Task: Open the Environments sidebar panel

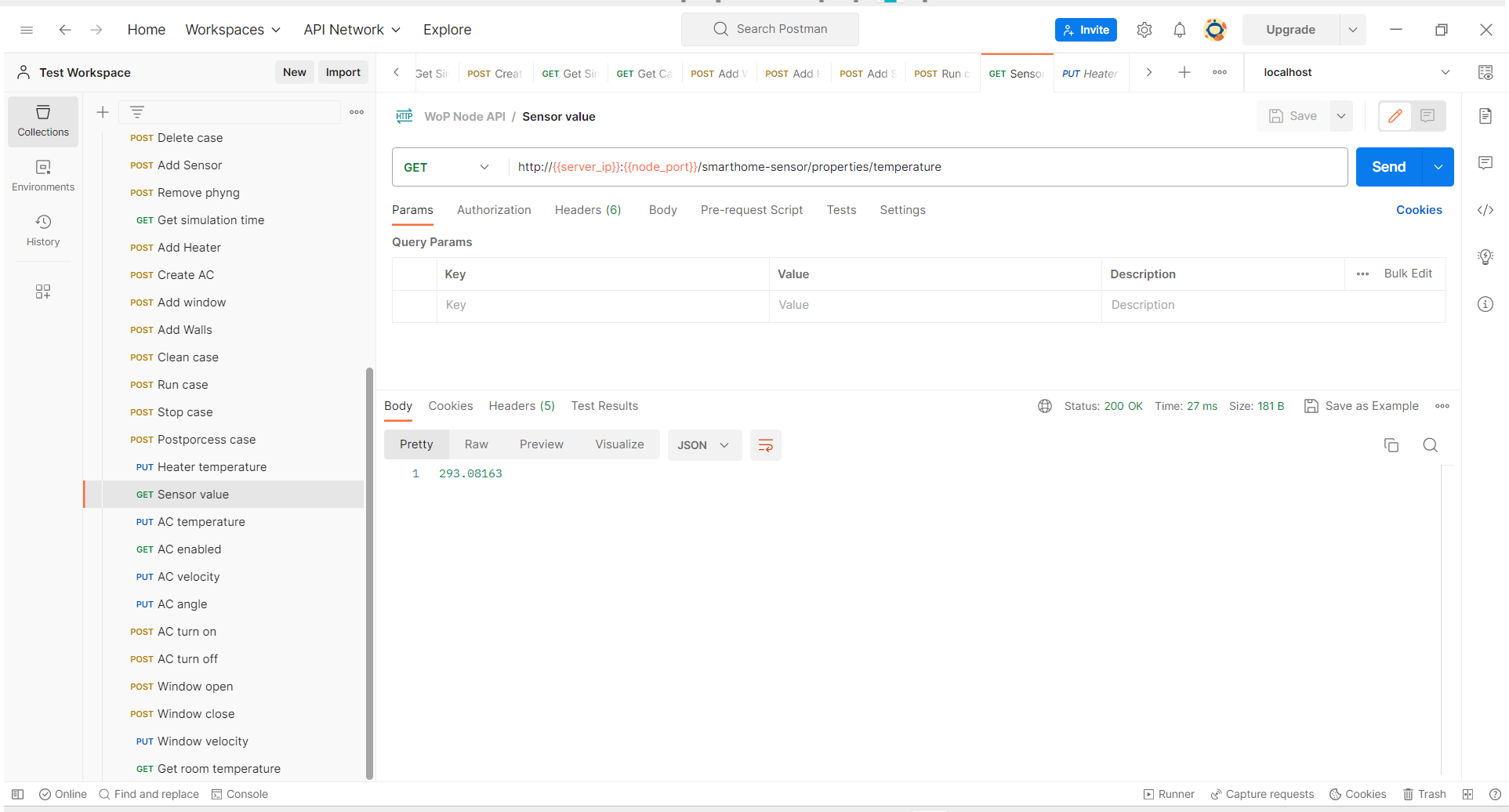Action: (x=43, y=176)
